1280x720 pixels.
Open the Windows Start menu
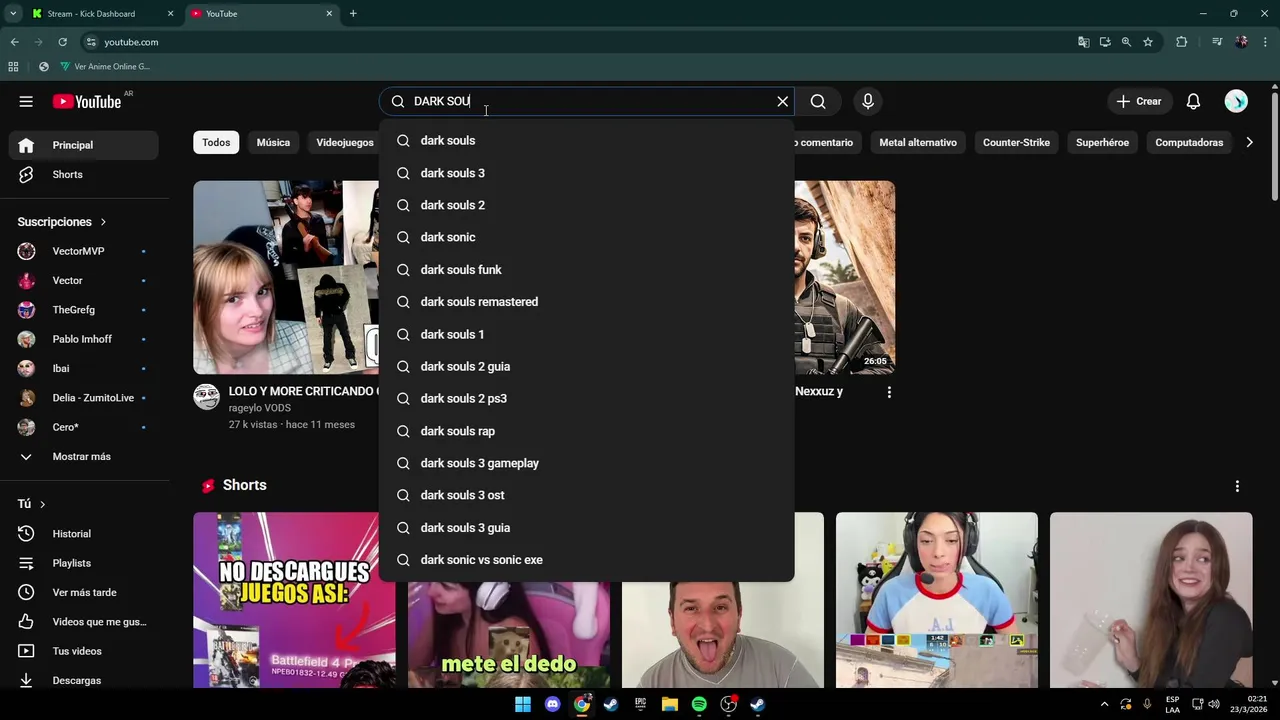pyautogui.click(x=523, y=704)
